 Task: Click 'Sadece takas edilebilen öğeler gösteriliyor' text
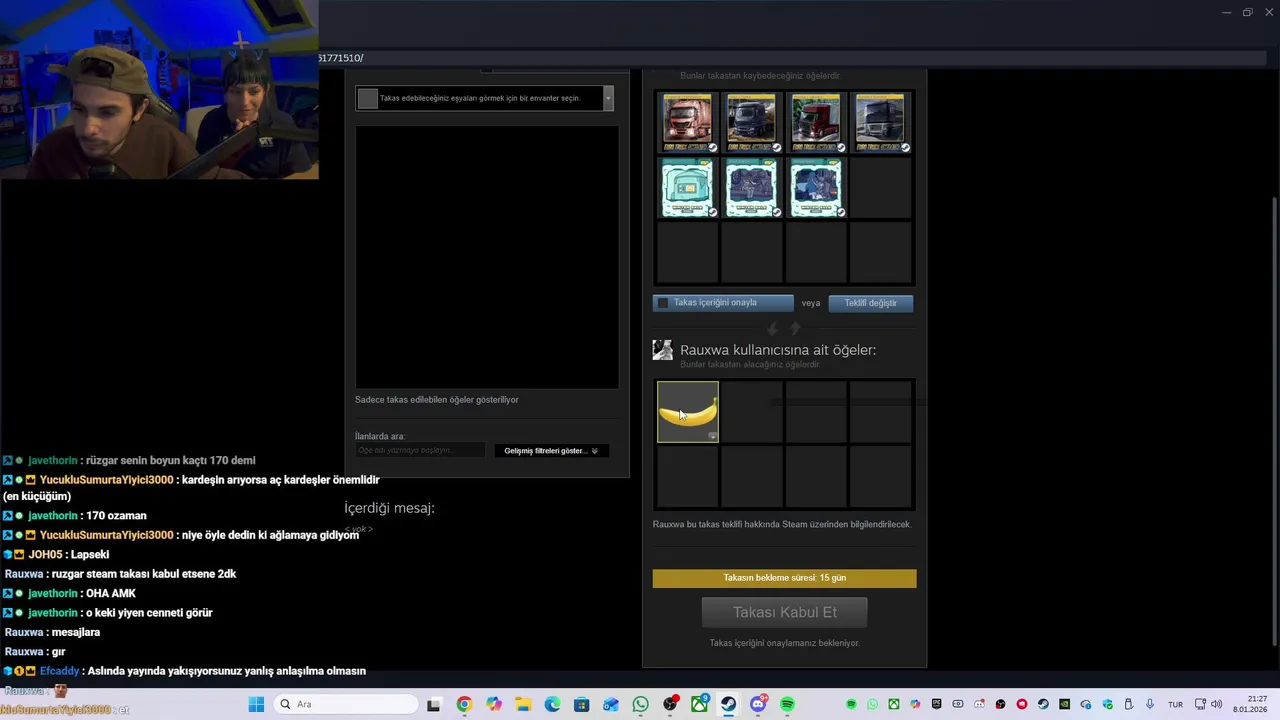point(436,400)
